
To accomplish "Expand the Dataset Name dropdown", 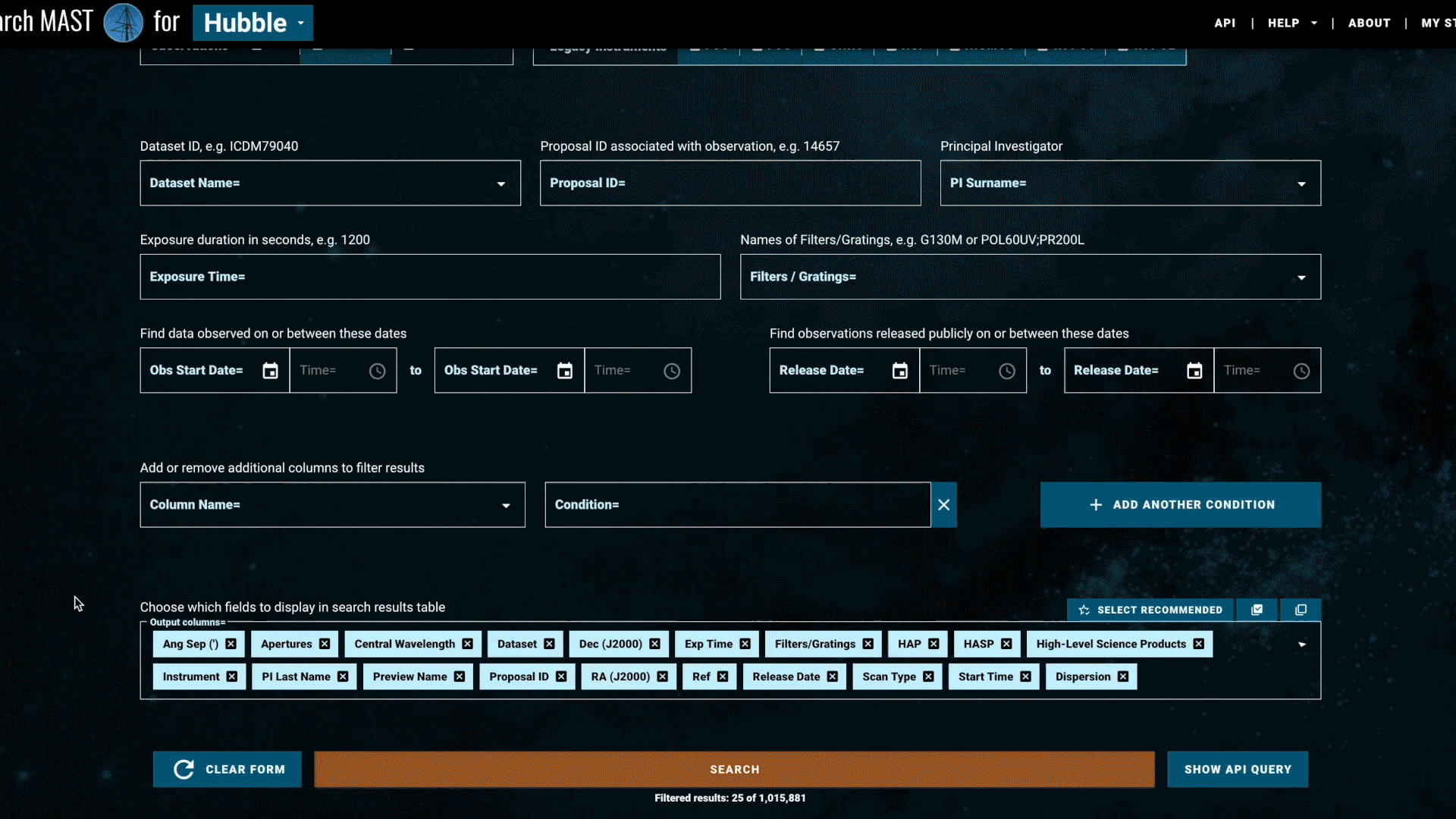I will pyautogui.click(x=501, y=184).
